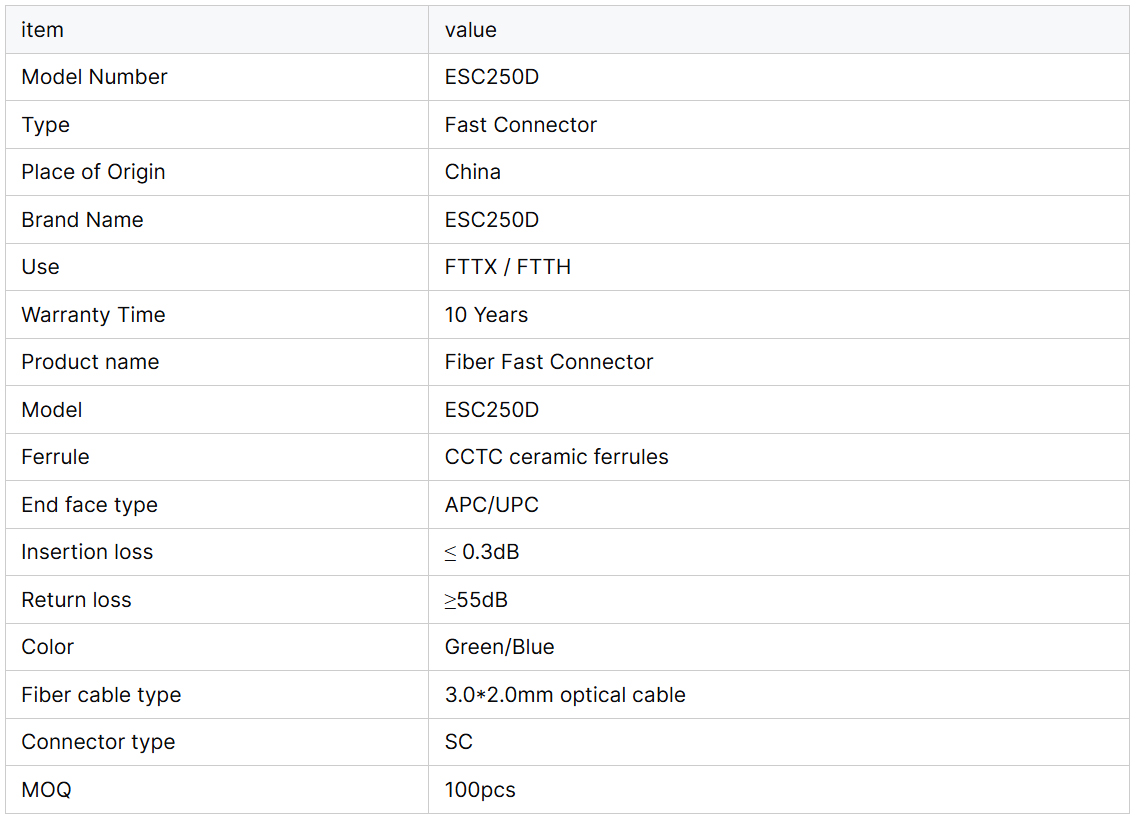
Task: Select the Product name label
Action: [x=90, y=362]
